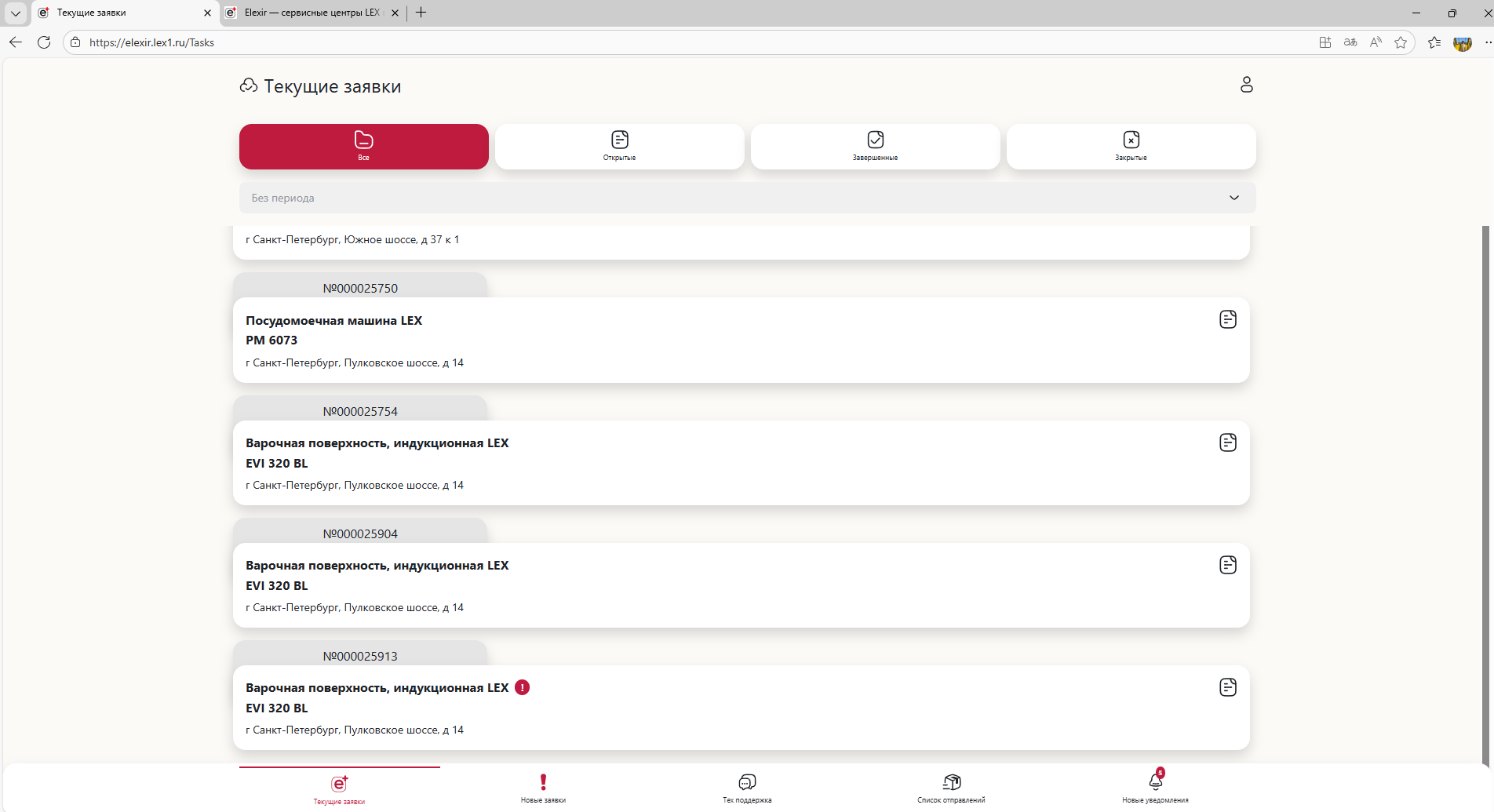
Task: Open details icon for request №000025913
Action: pyautogui.click(x=1227, y=687)
